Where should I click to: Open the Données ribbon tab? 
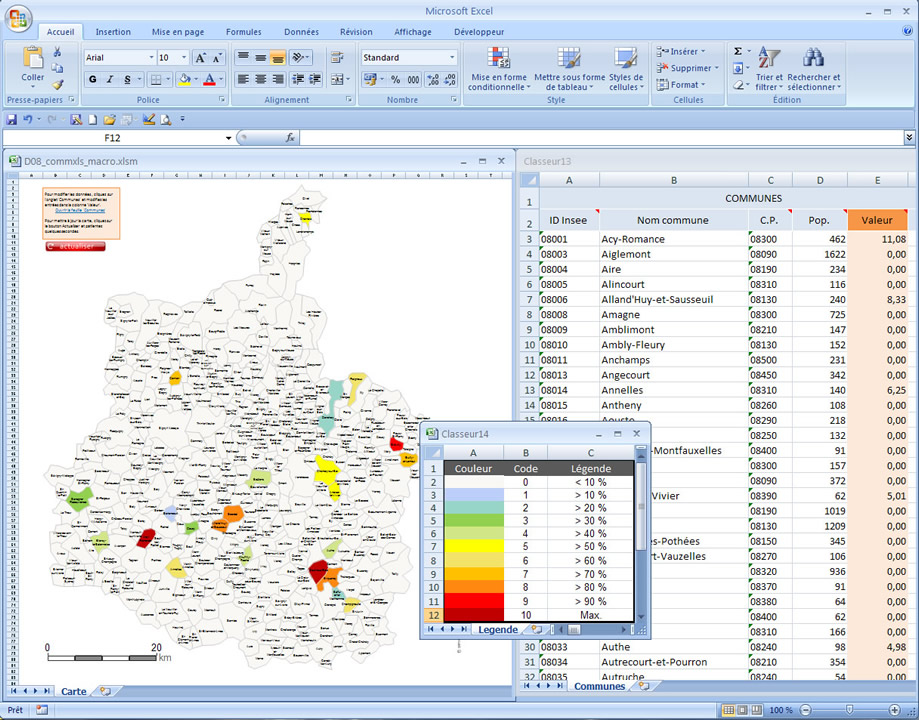pos(301,32)
